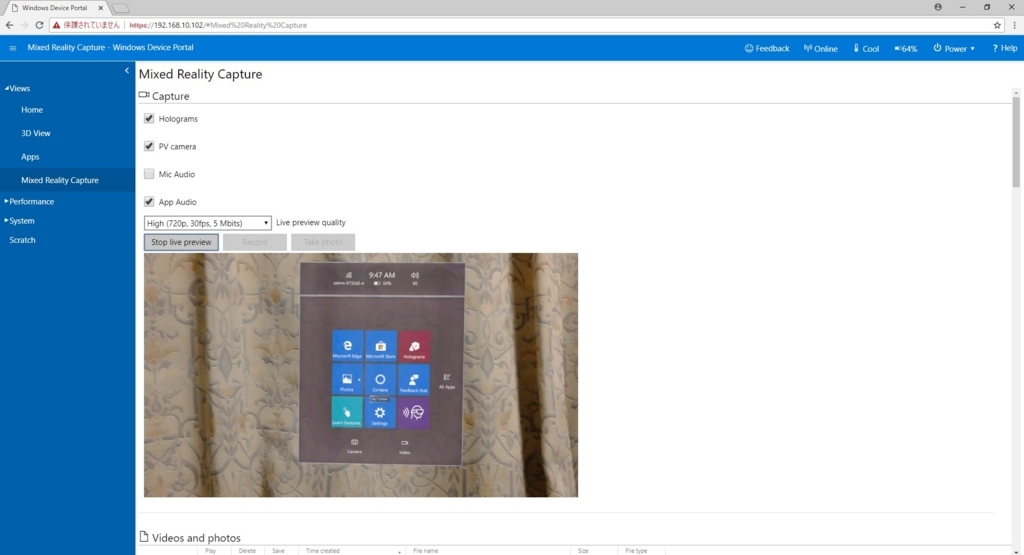Click the page vertical scrollbar thumb

coord(1016,142)
